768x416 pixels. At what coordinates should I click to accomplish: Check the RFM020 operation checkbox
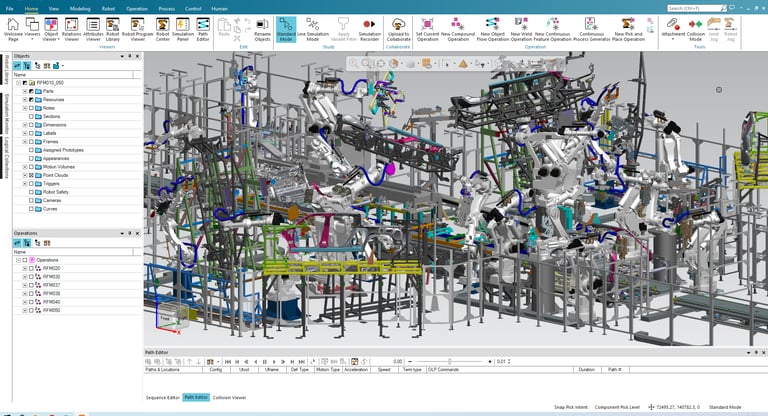[31, 268]
